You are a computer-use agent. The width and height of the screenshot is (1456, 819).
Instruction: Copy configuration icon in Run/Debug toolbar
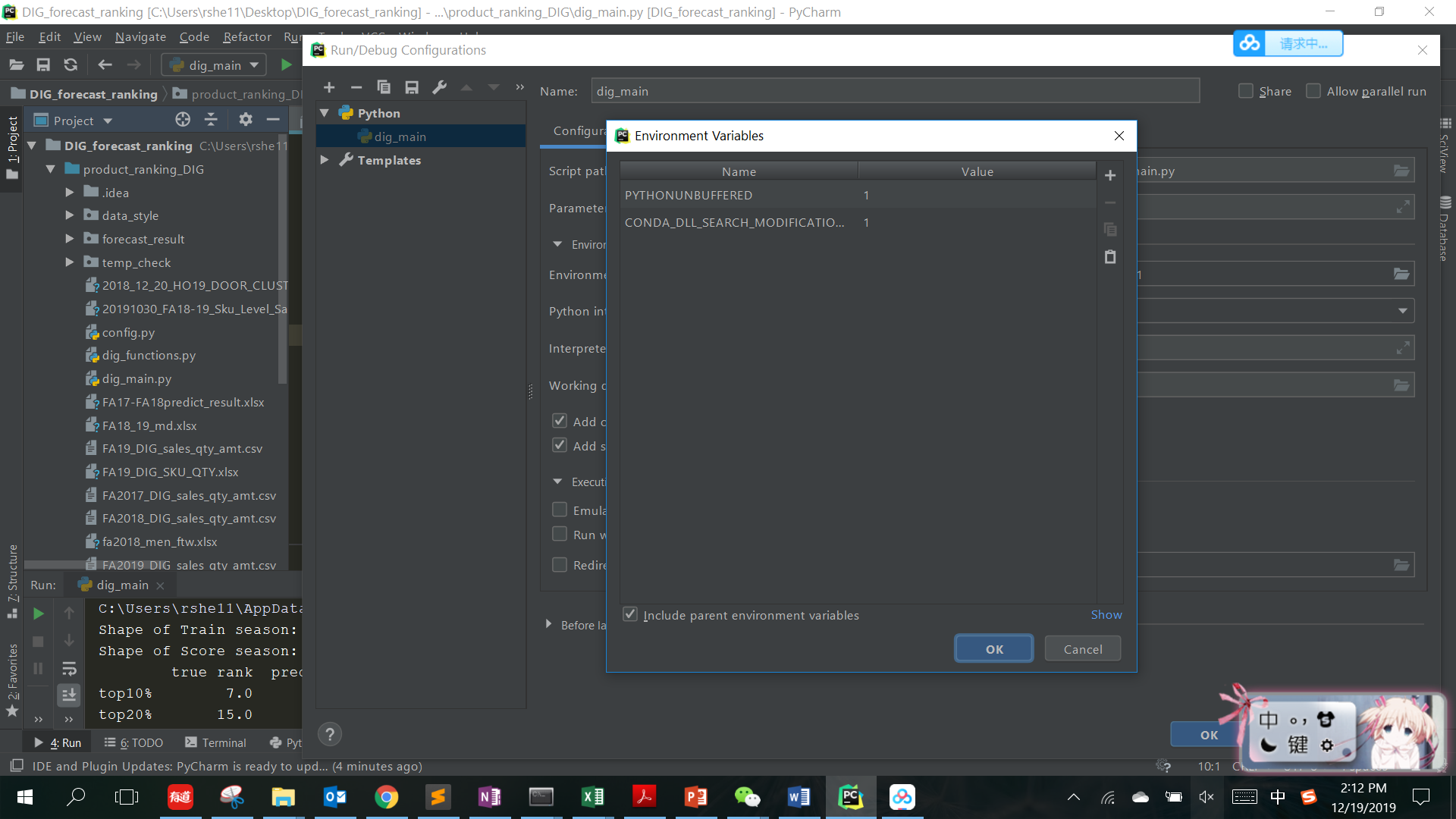pyautogui.click(x=384, y=87)
